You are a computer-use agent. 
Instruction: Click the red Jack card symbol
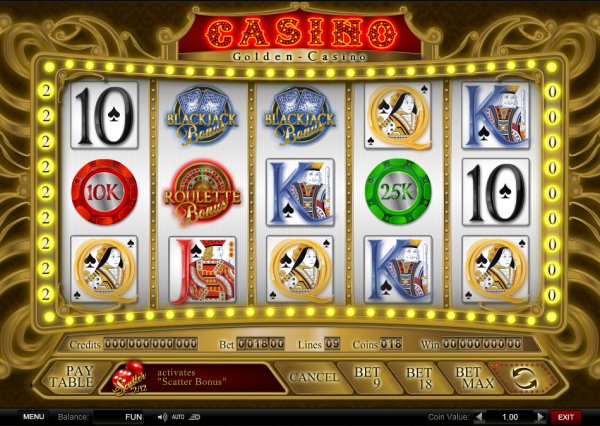(203, 269)
